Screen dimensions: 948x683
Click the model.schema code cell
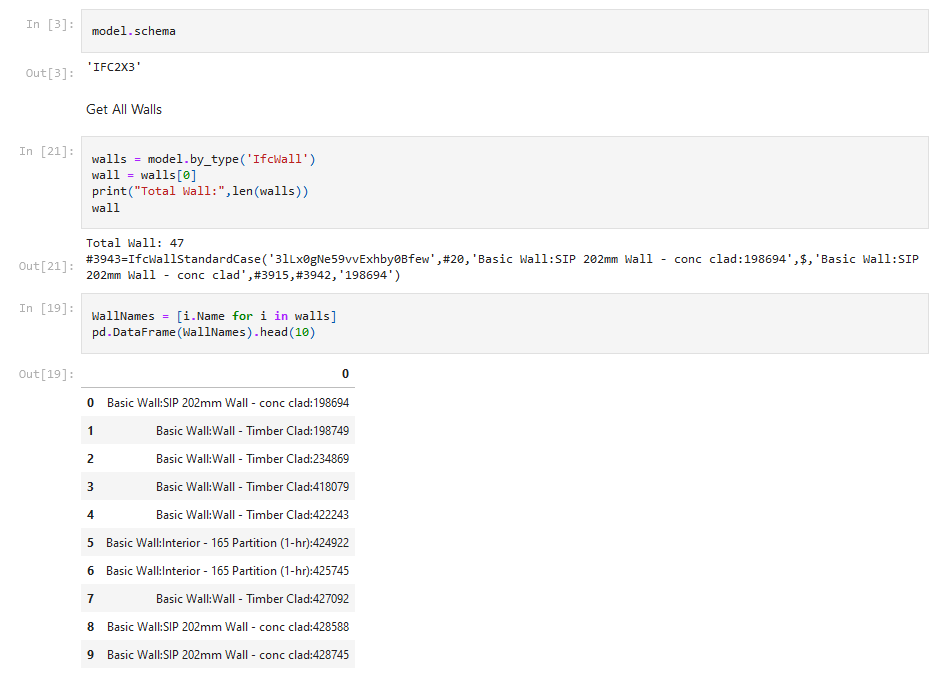134,31
